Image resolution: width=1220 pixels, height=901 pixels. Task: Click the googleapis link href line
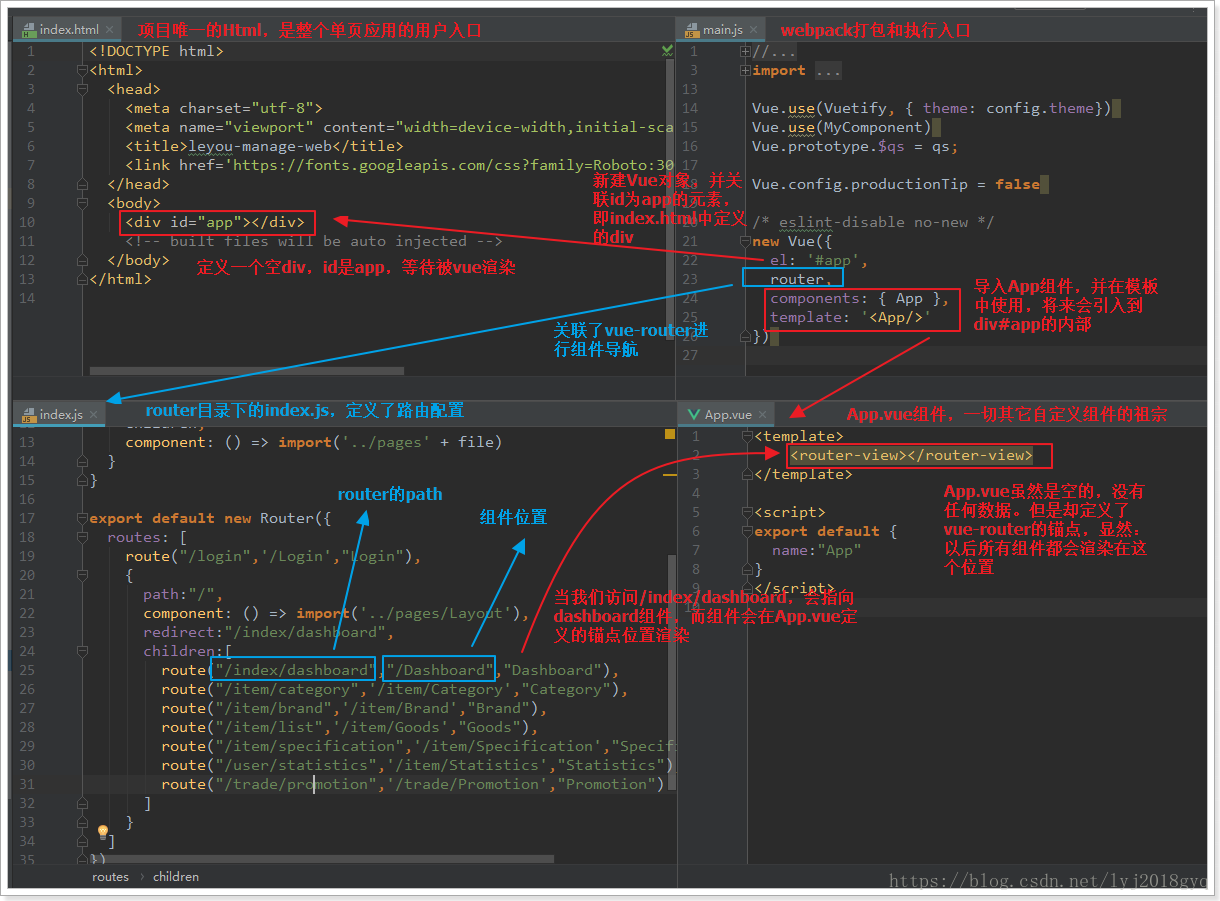click(x=399, y=165)
